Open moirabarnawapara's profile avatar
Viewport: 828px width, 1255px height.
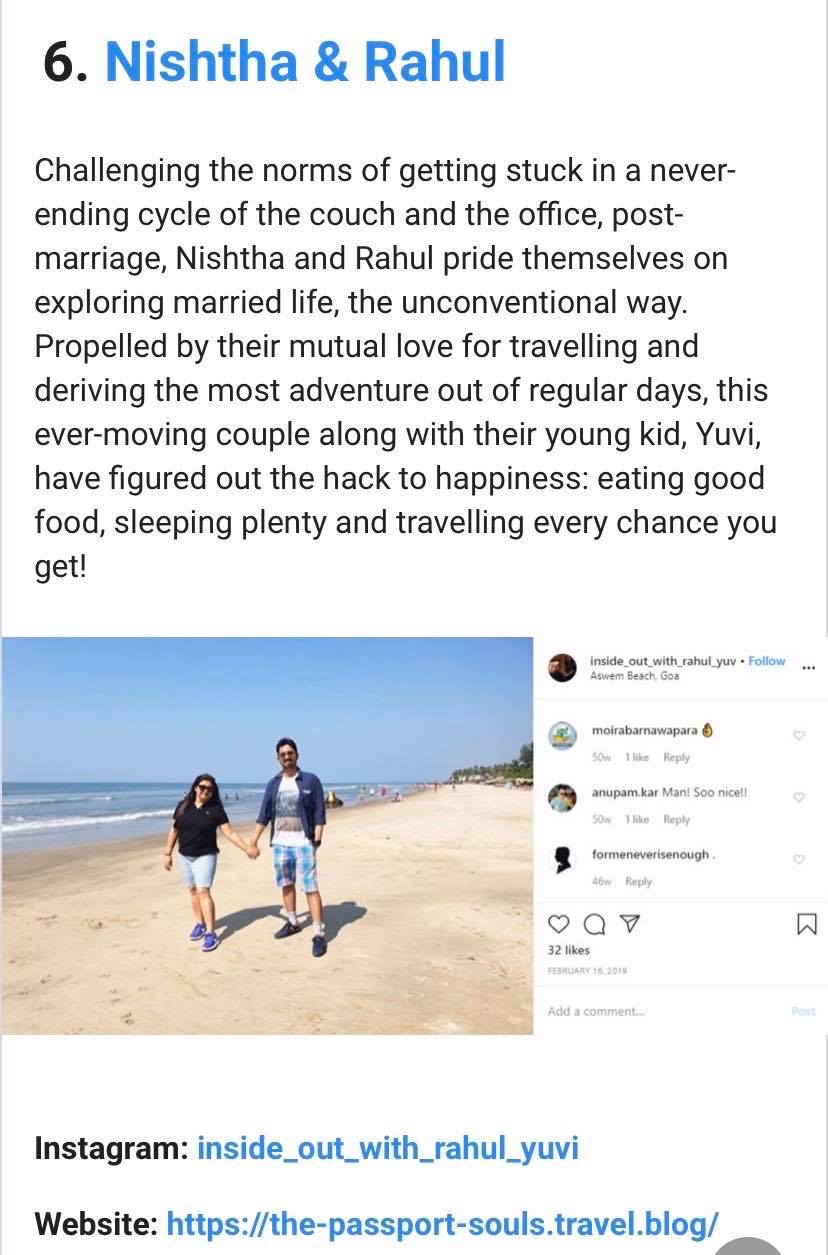pos(563,736)
